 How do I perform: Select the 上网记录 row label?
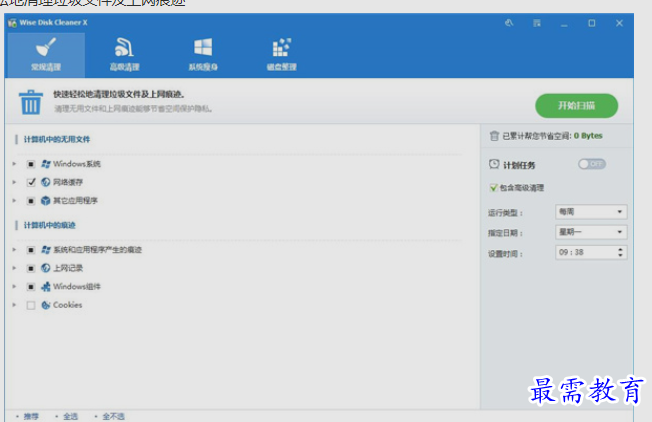tap(68, 268)
